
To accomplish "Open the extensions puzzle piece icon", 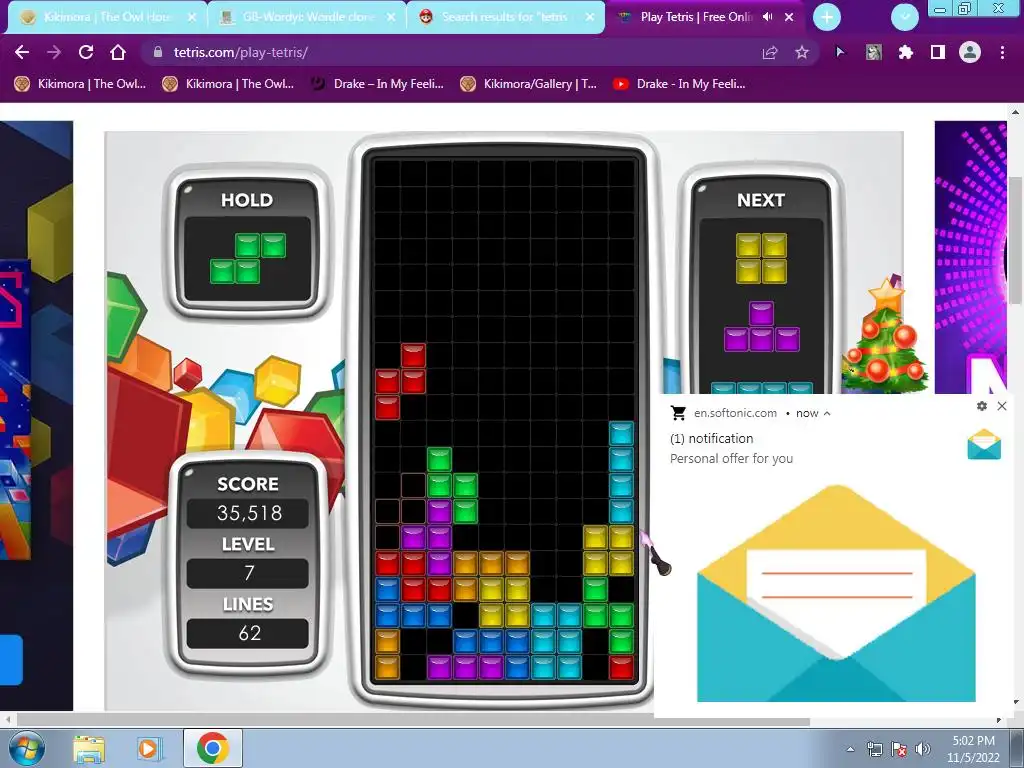I will tap(905, 52).
